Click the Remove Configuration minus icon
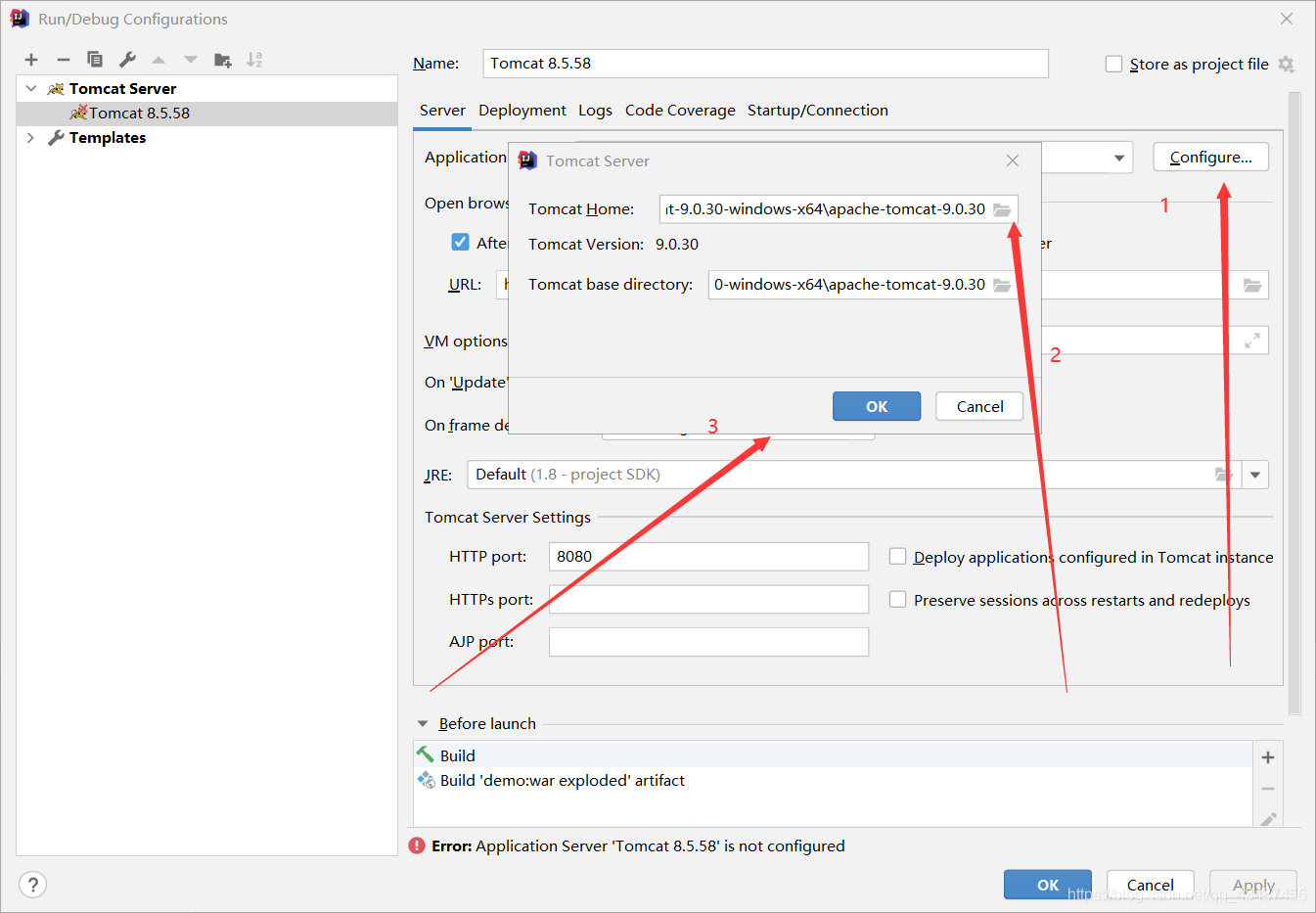 [64, 60]
